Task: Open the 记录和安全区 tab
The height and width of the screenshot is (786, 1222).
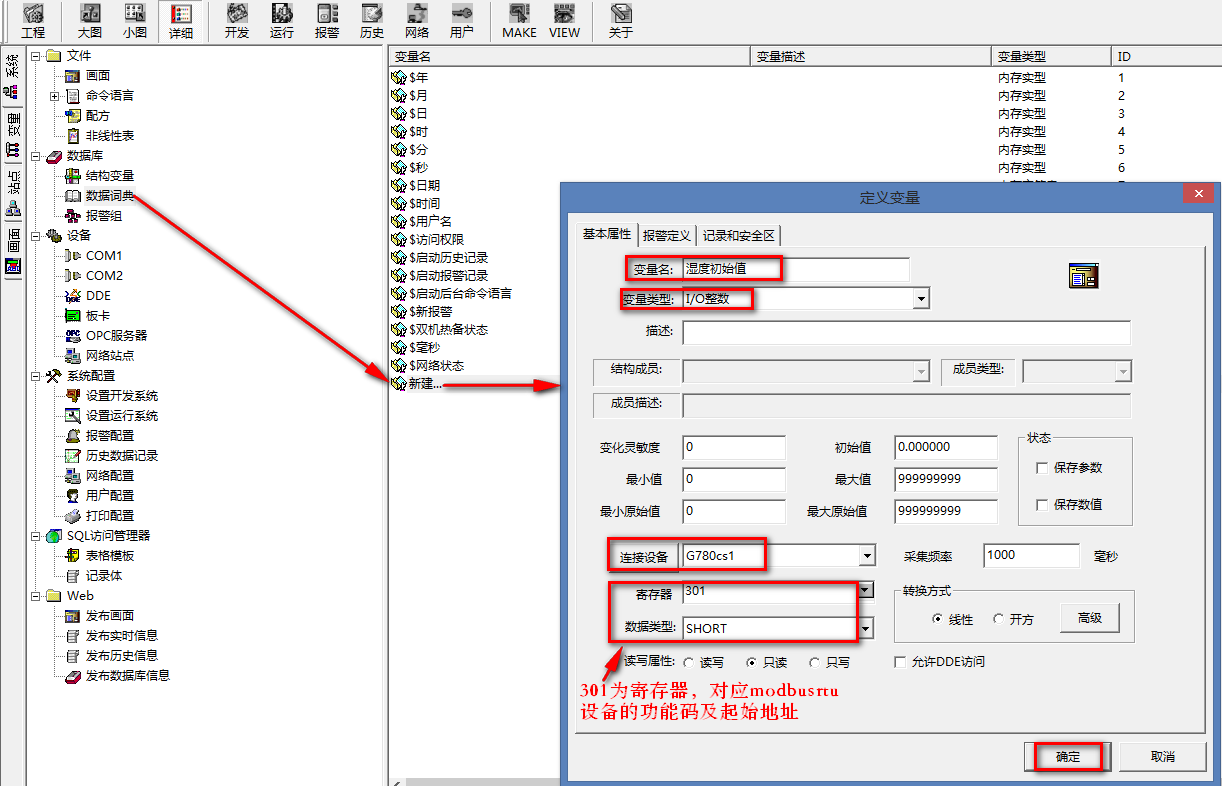Action: click(x=738, y=235)
